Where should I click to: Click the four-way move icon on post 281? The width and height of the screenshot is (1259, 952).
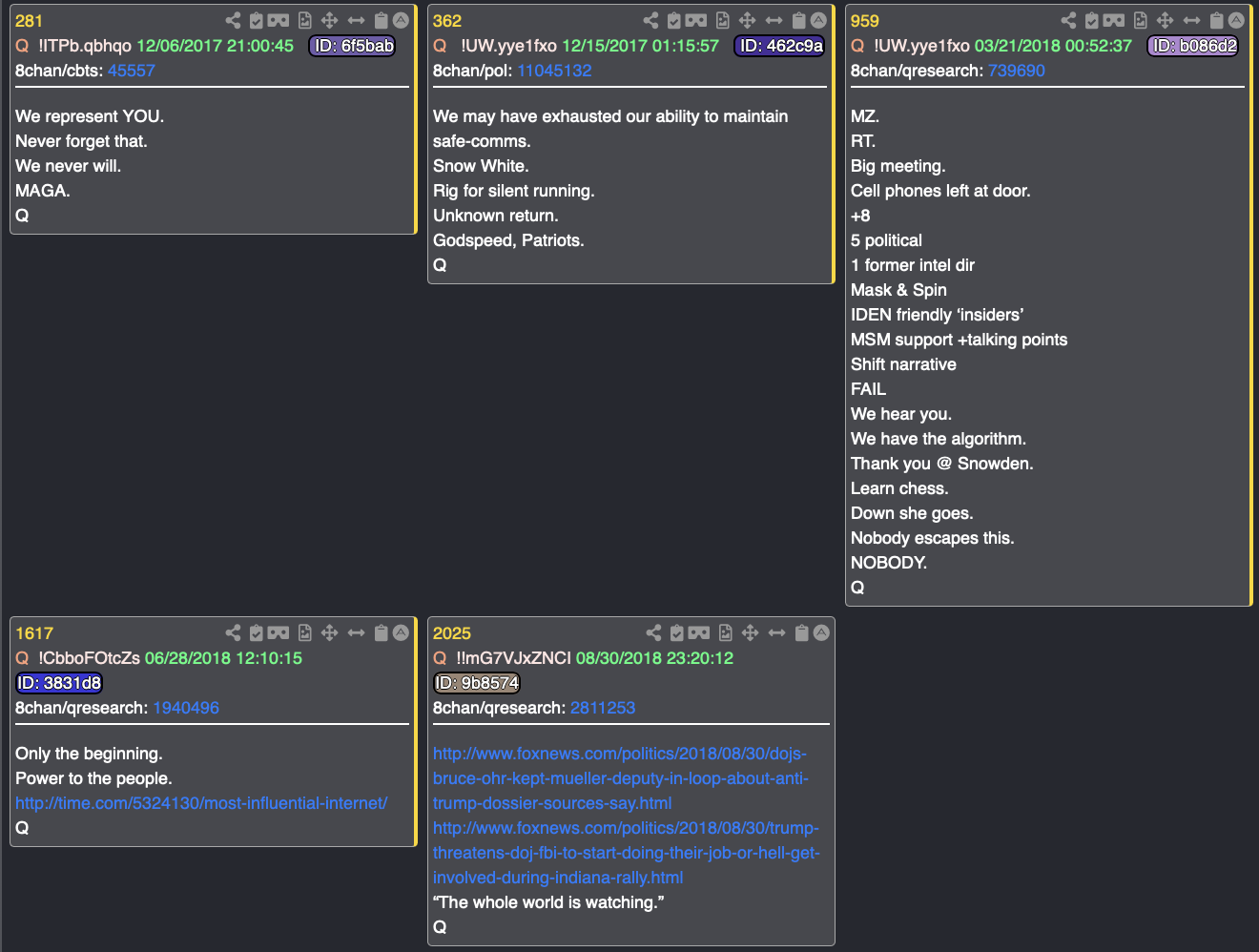pos(329,20)
